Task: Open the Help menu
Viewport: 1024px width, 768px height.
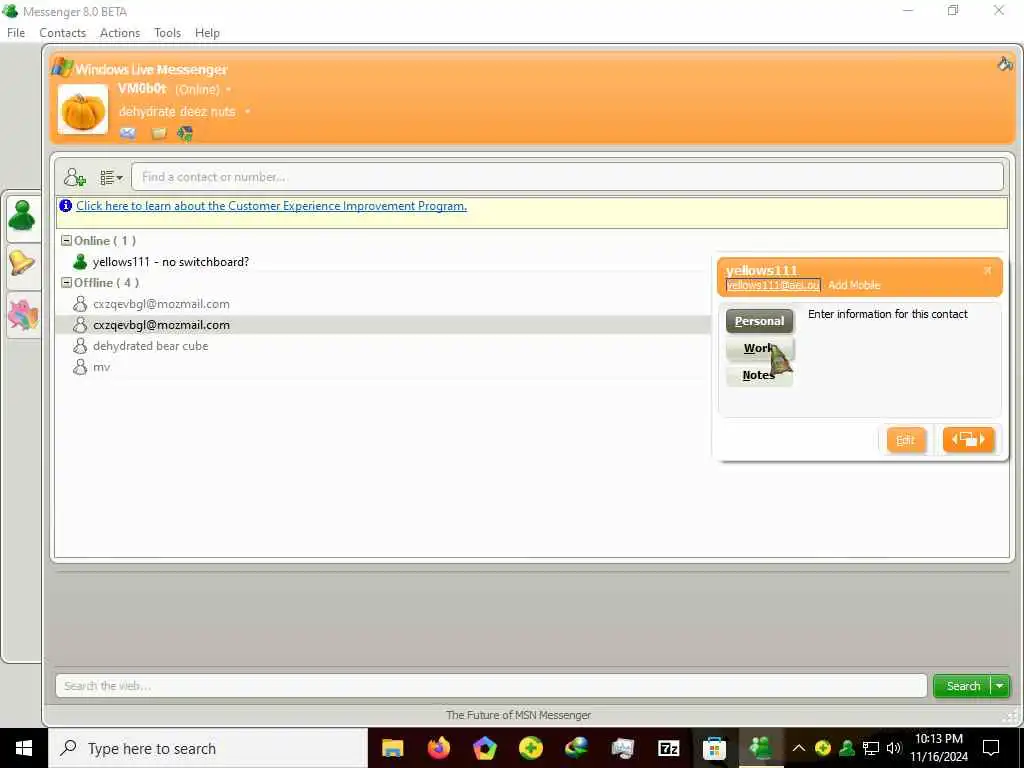Action: [x=207, y=33]
